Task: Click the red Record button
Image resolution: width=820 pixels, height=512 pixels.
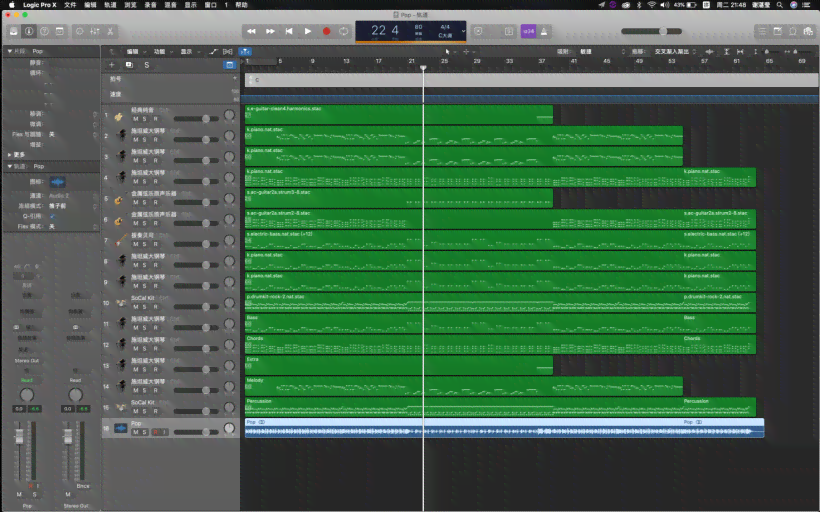Action: 326,31
